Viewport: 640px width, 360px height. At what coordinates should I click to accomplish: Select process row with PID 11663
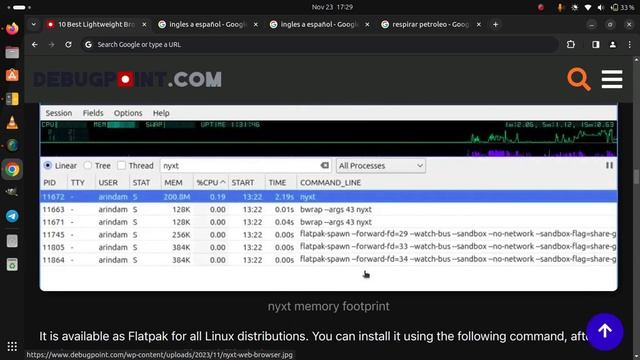pyautogui.click(x=329, y=209)
